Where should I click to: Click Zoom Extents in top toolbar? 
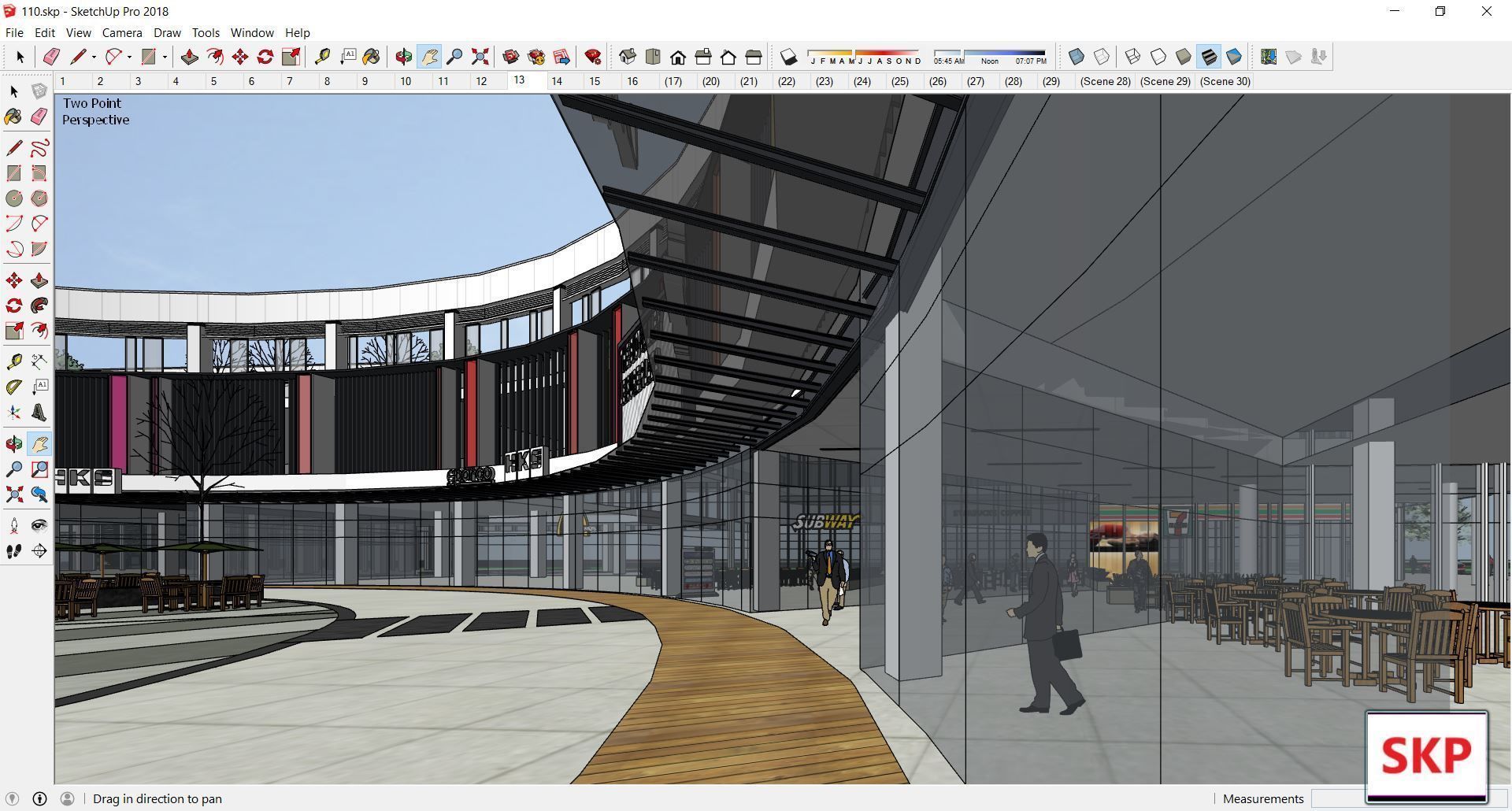[480, 57]
